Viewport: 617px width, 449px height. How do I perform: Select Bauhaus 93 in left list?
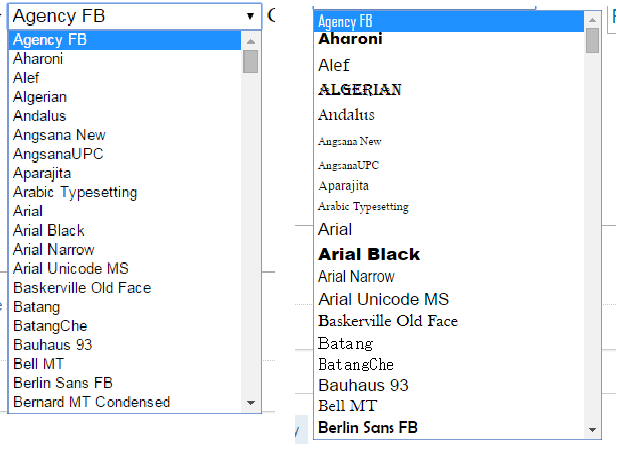pos(53,344)
